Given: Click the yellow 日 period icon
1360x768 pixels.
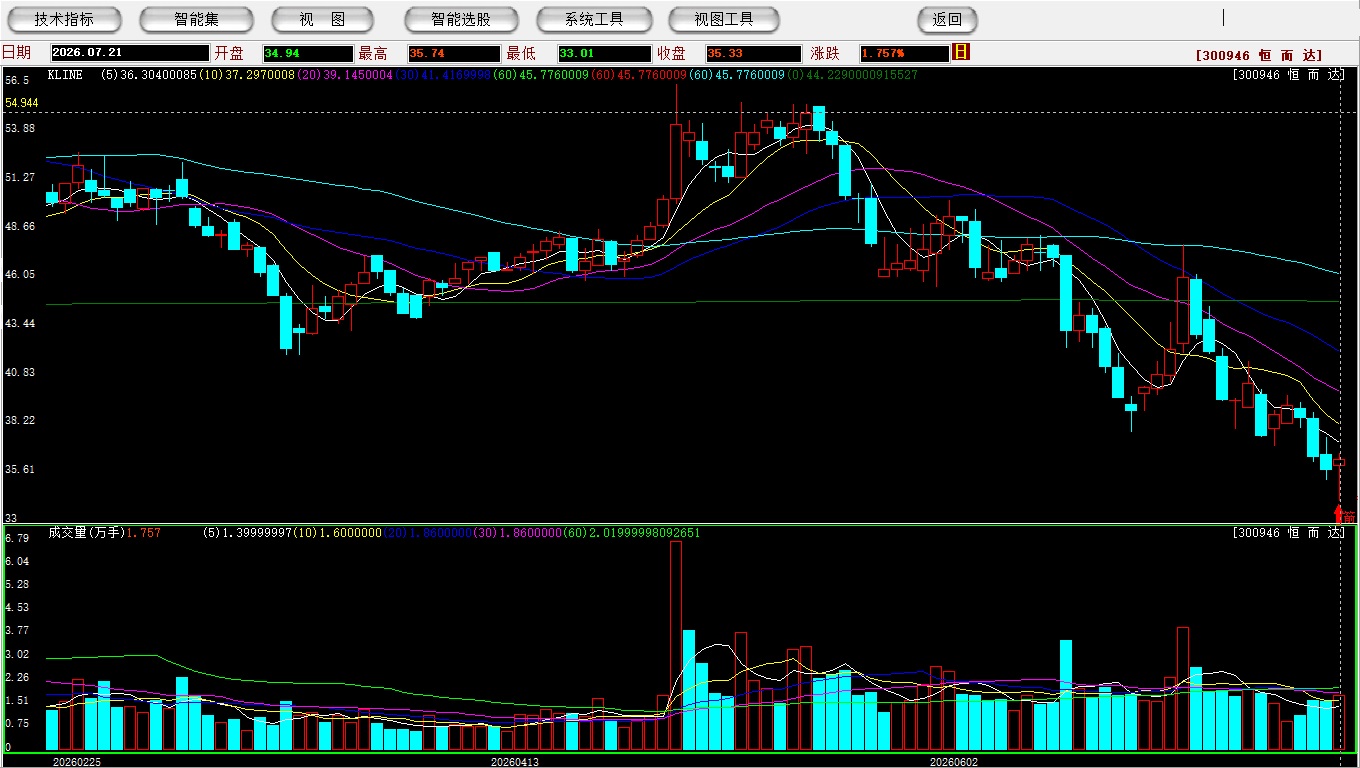Looking at the screenshot, I should tap(961, 52).
